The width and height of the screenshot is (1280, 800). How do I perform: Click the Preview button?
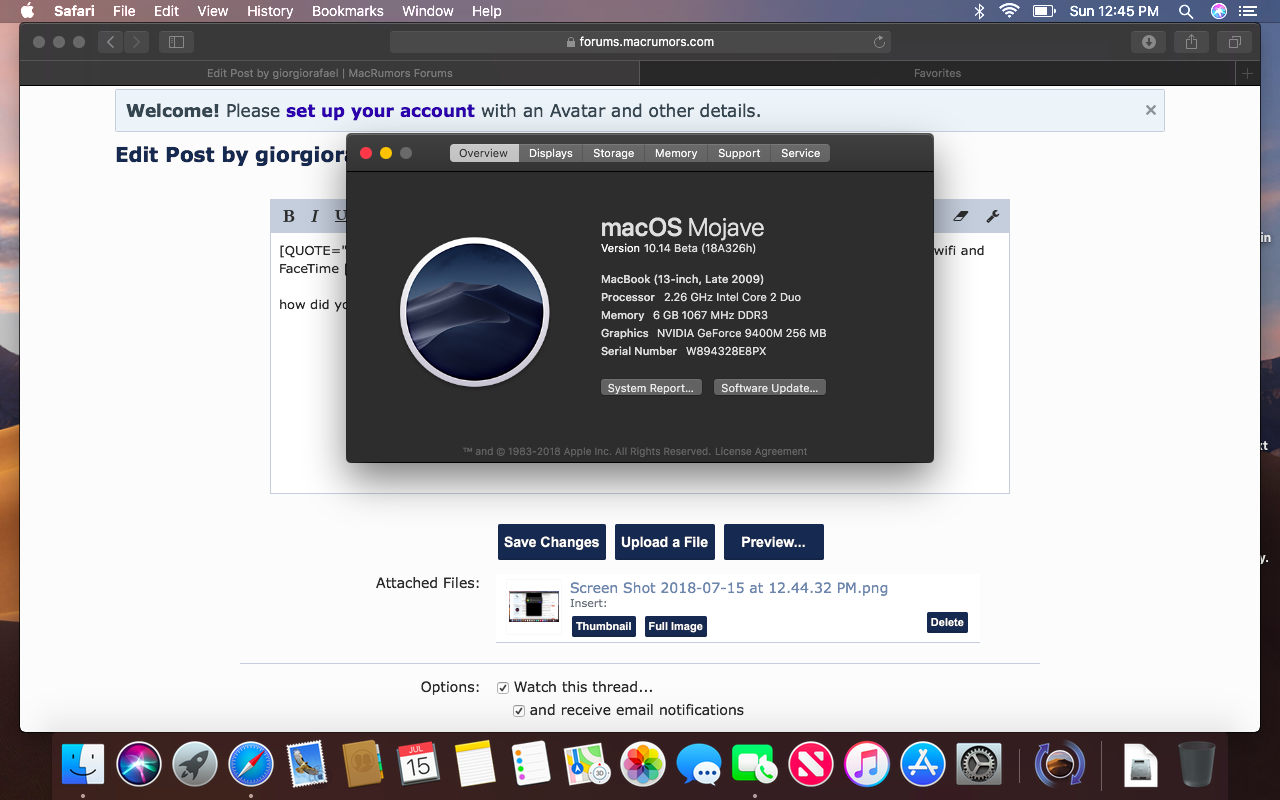click(774, 542)
